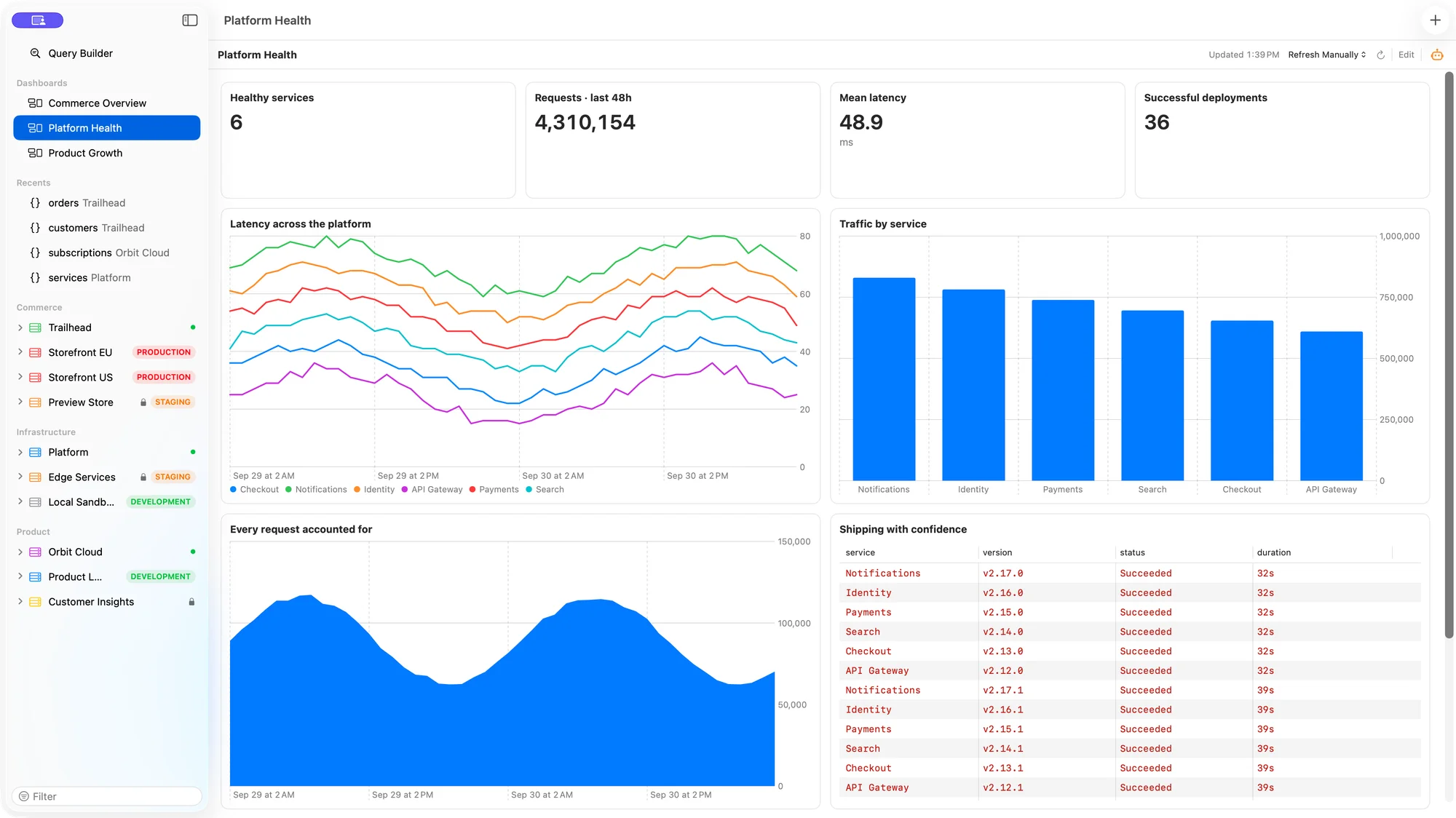Click the braces icon beside subscriptions
This screenshot has height=818, width=1456.
click(35, 253)
